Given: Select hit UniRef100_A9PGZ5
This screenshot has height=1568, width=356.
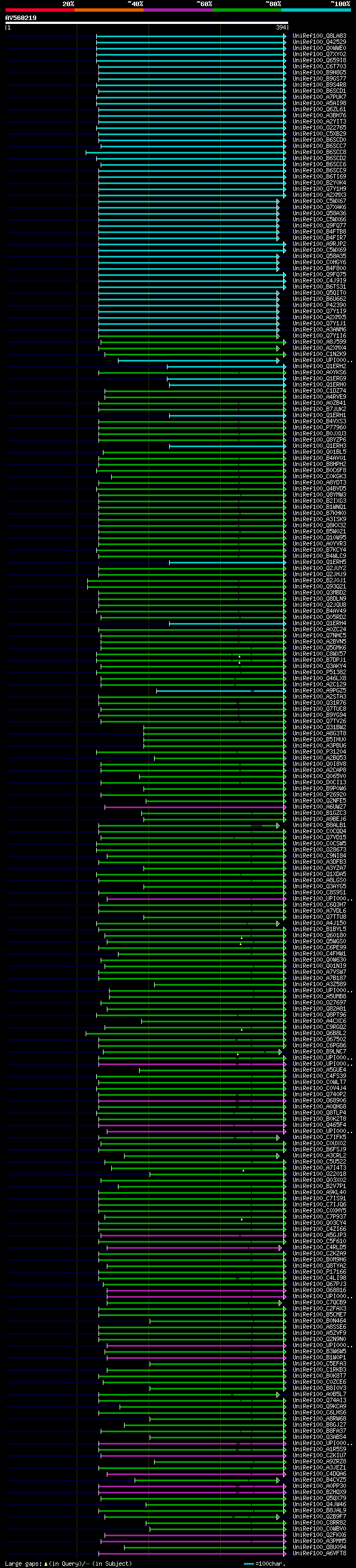Looking at the screenshot, I should [x=319, y=691].
